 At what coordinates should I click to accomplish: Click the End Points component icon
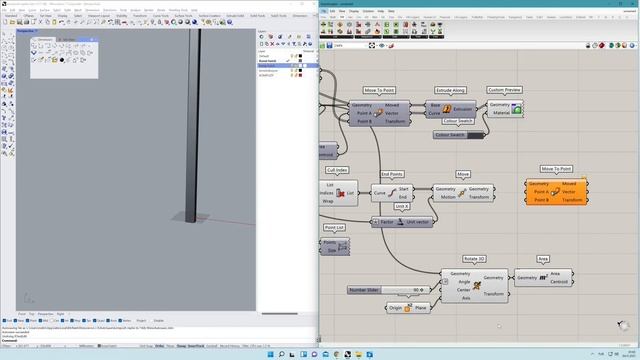pyautogui.click(x=392, y=193)
